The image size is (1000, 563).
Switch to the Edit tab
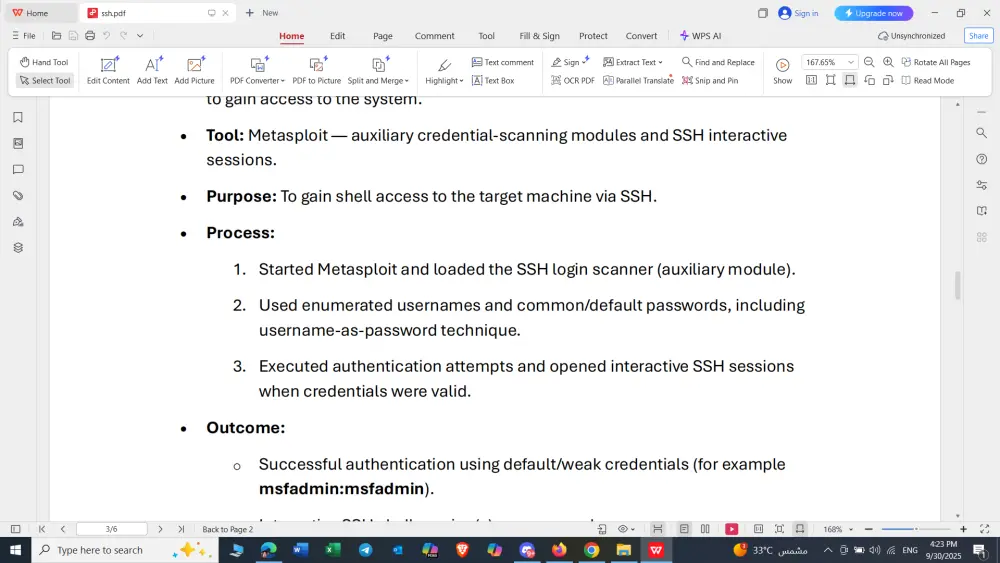[x=337, y=36]
